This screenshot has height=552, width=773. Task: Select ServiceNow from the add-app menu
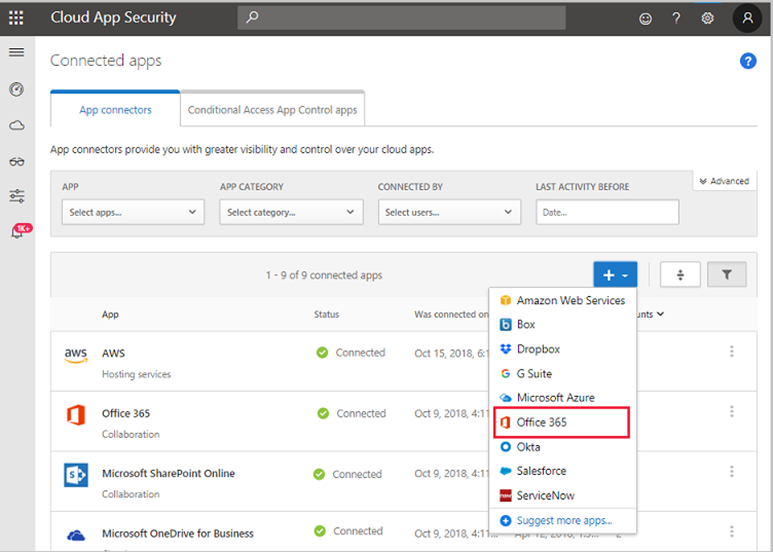tap(562, 495)
